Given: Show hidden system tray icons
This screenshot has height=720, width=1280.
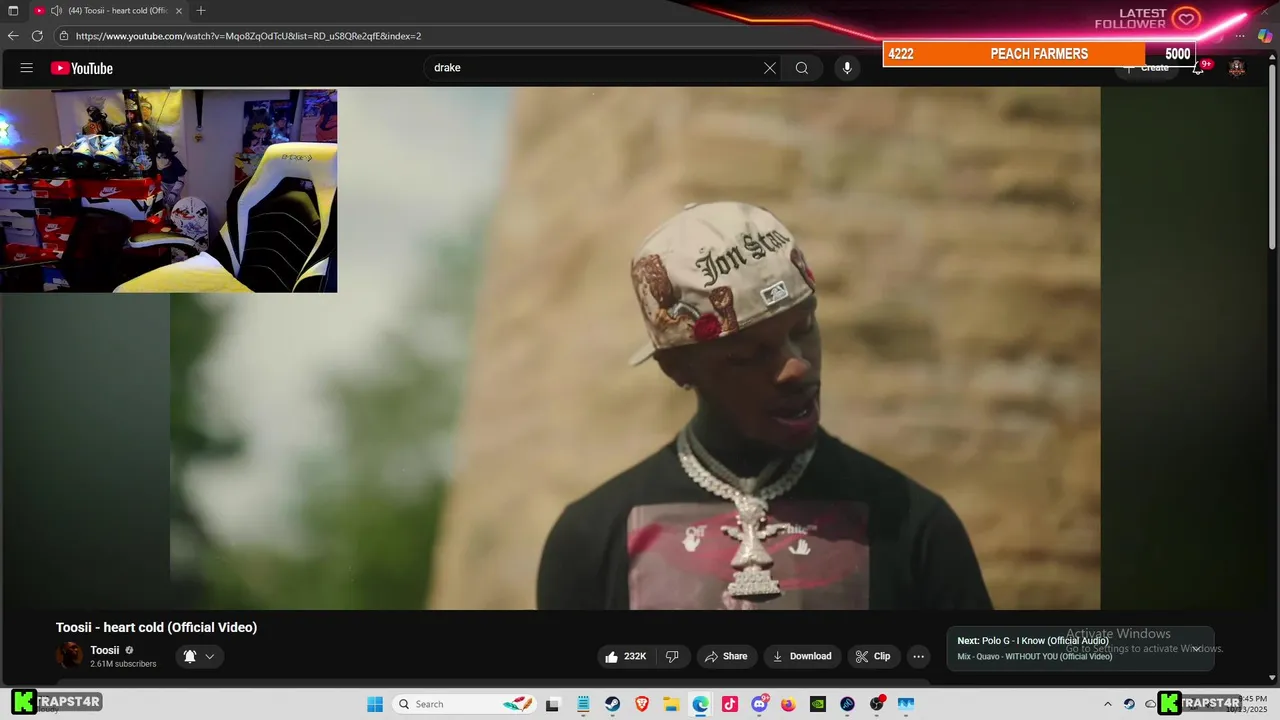Looking at the screenshot, I should tap(1108, 704).
